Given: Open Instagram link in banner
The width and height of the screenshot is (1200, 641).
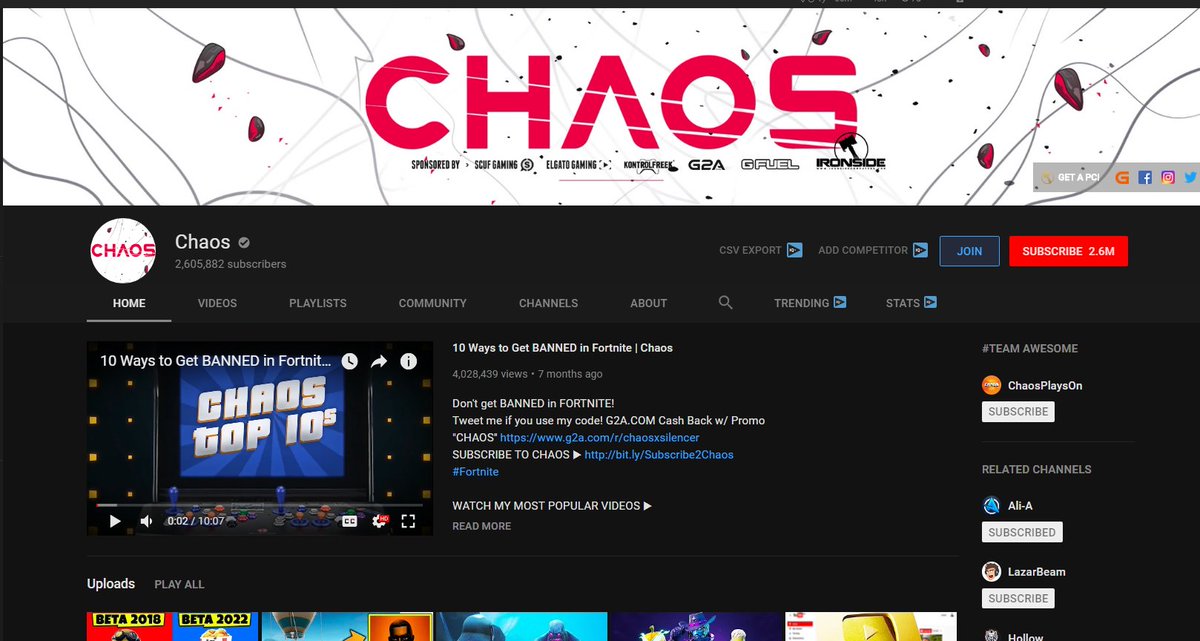Looking at the screenshot, I should pos(1167,177).
